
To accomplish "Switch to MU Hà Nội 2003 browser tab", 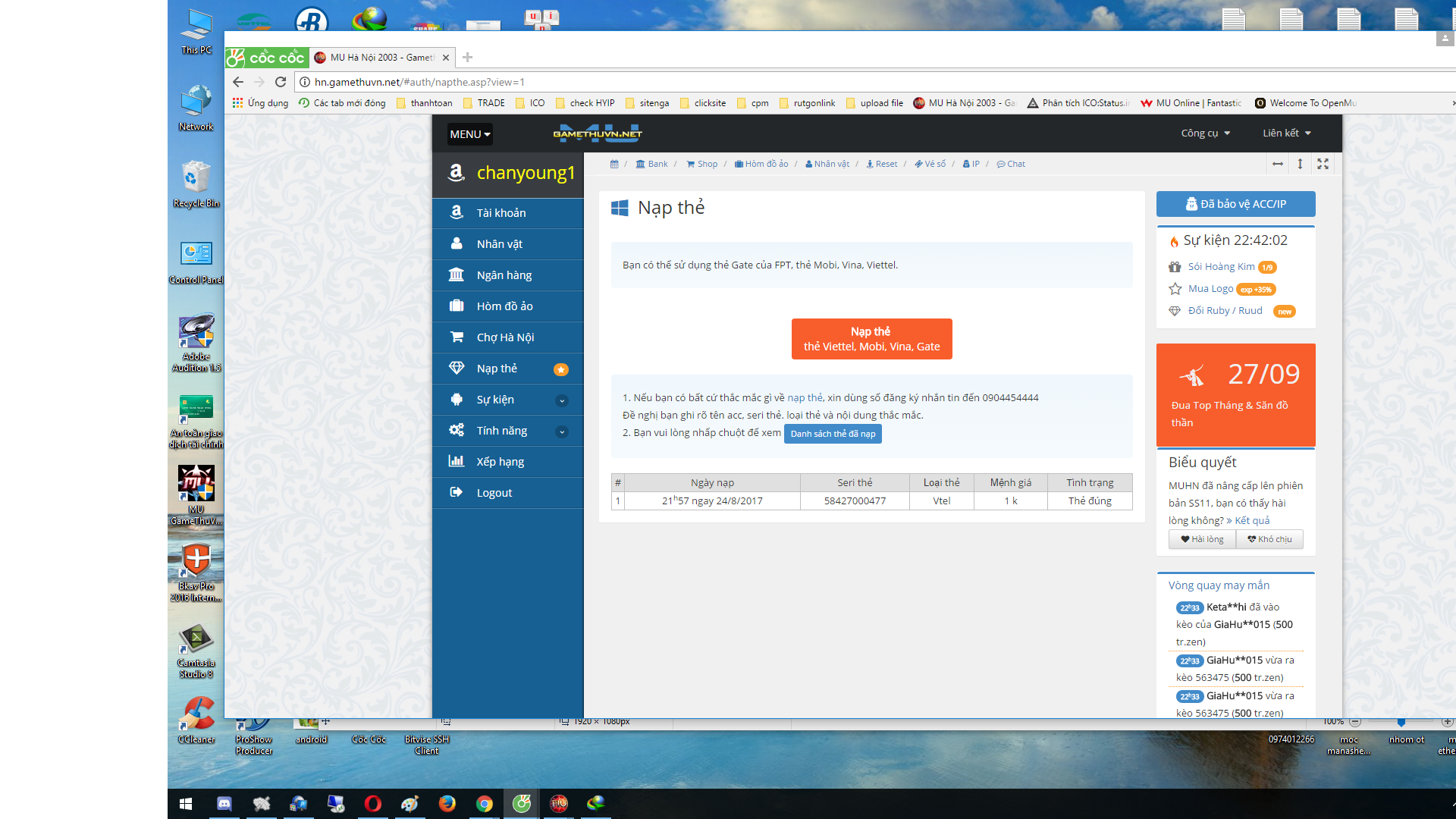I will (x=379, y=58).
